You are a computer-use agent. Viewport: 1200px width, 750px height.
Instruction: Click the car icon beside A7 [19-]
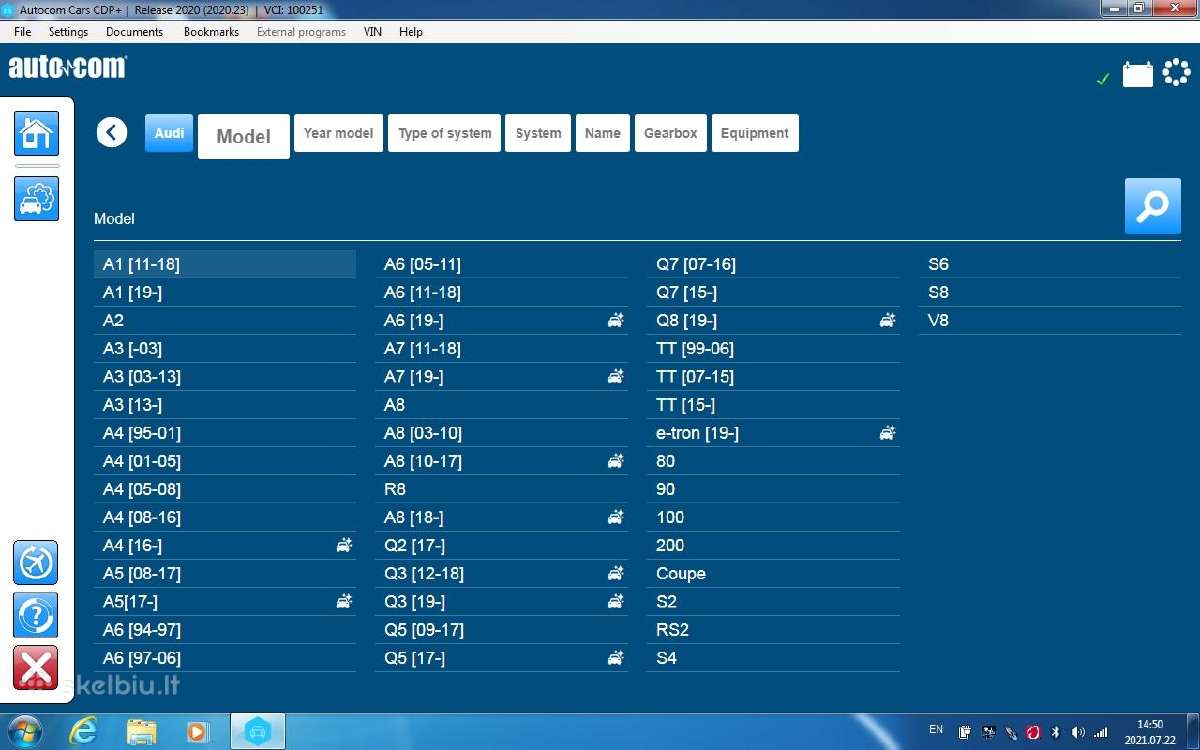(x=615, y=376)
